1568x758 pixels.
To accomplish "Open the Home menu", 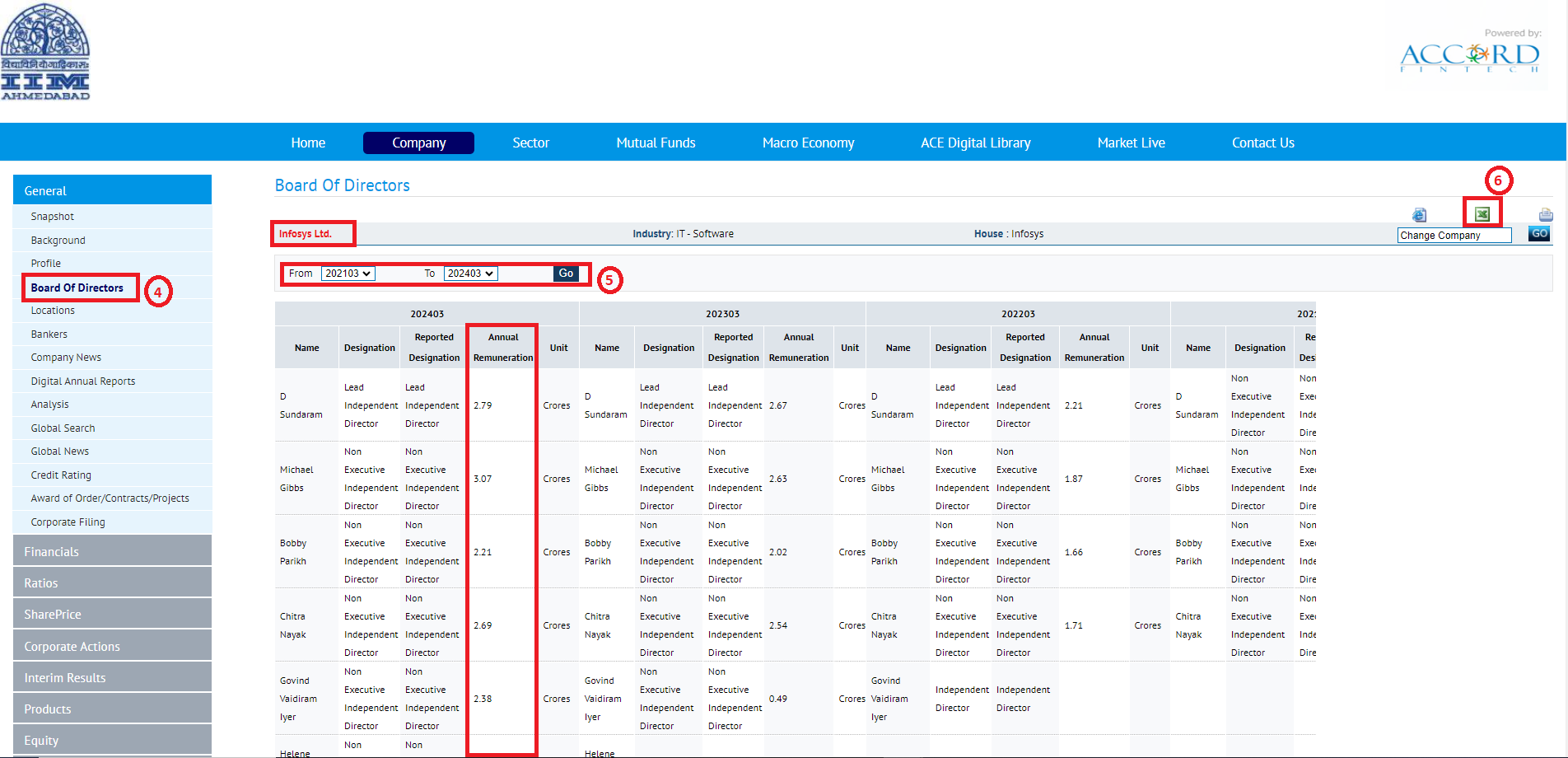I will pyautogui.click(x=308, y=143).
